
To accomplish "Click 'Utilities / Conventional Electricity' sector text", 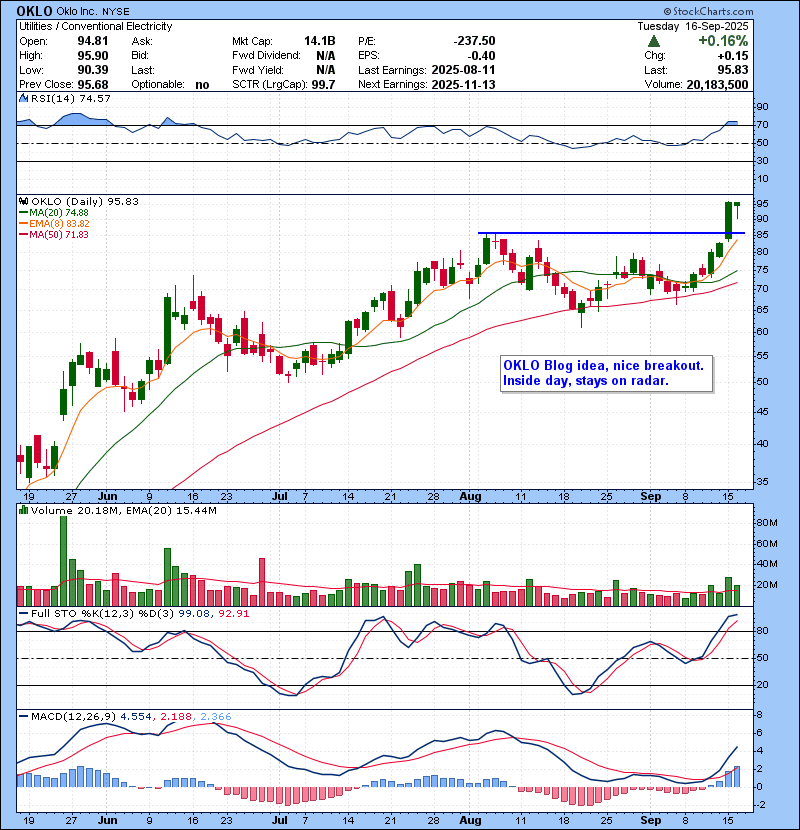I will (96, 26).
